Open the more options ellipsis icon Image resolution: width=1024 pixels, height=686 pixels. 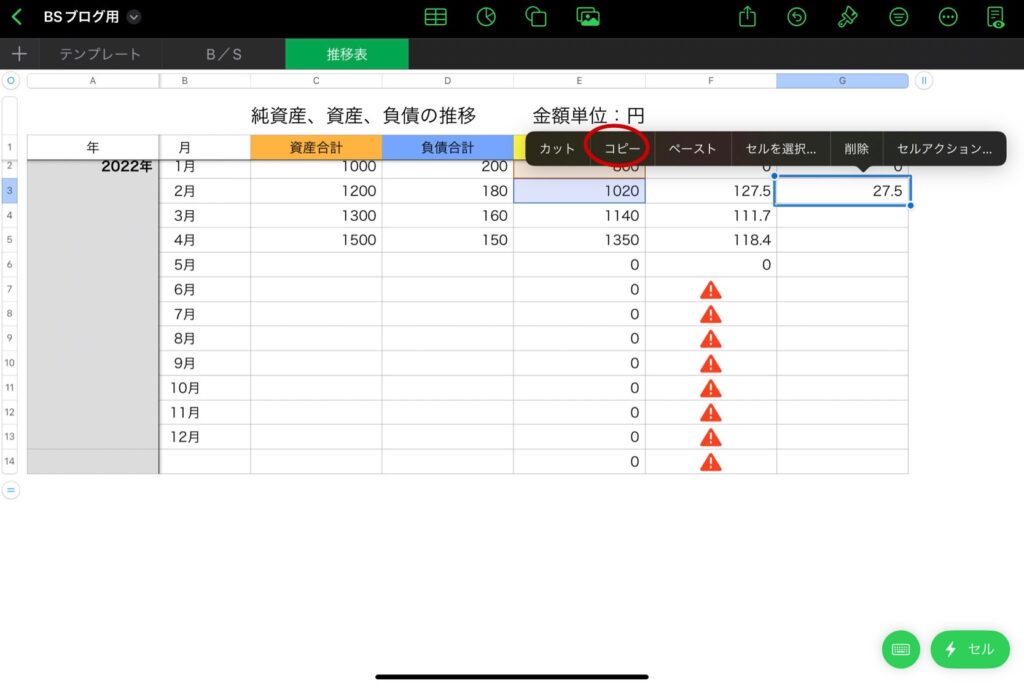[948, 17]
